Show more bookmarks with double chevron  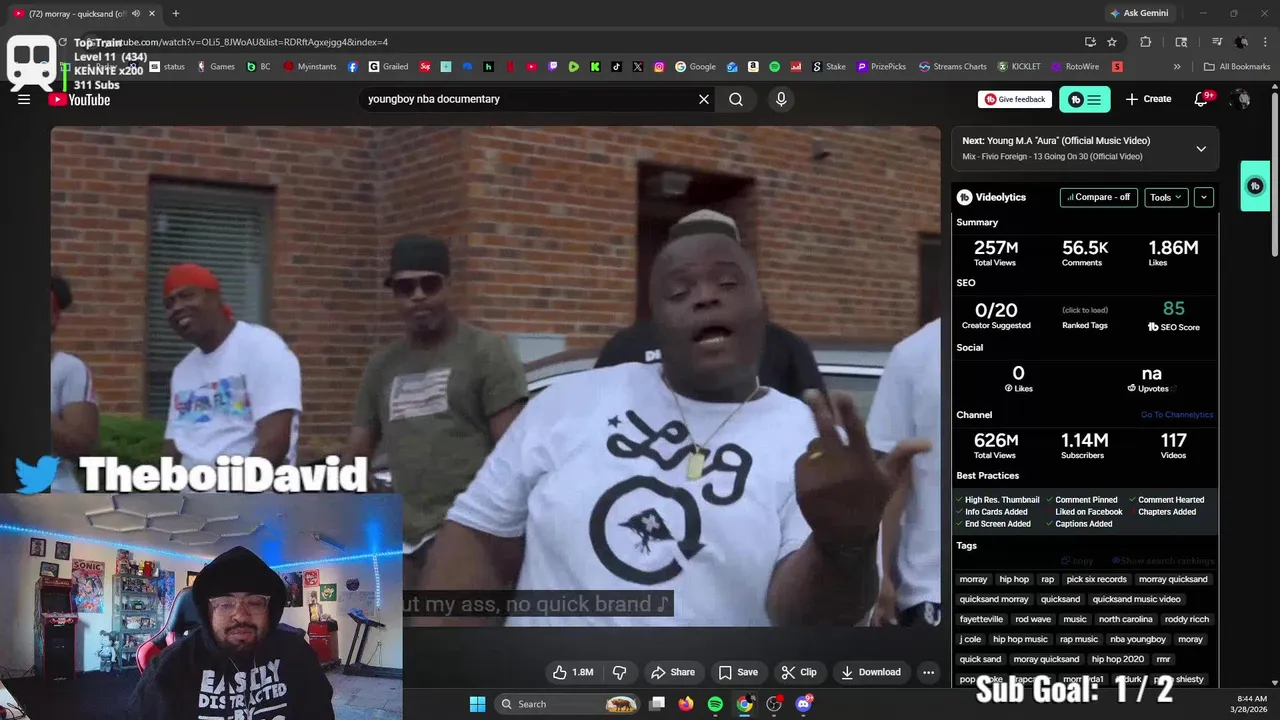(1177, 67)
